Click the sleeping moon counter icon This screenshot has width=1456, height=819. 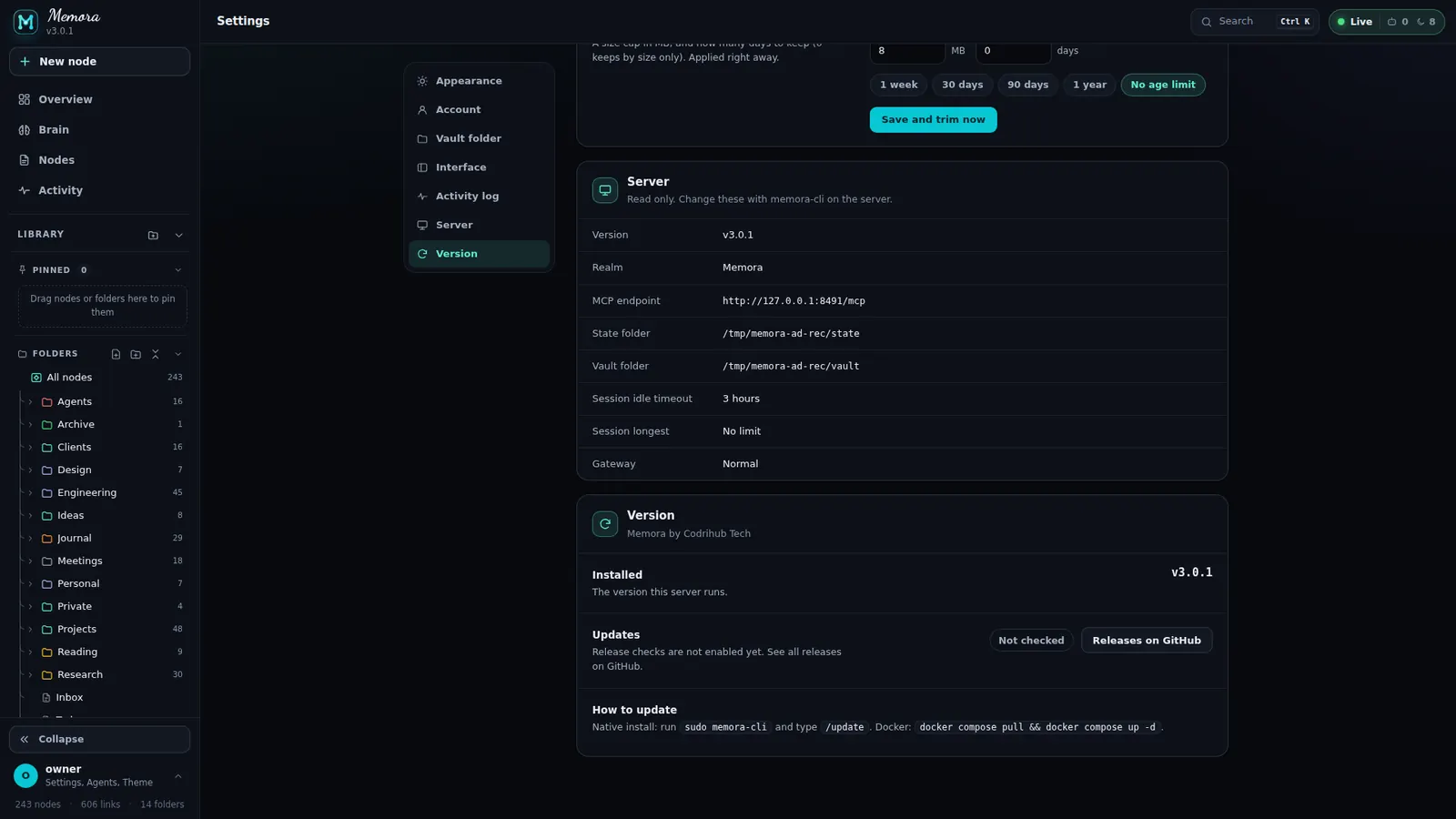pos(1421,22)
